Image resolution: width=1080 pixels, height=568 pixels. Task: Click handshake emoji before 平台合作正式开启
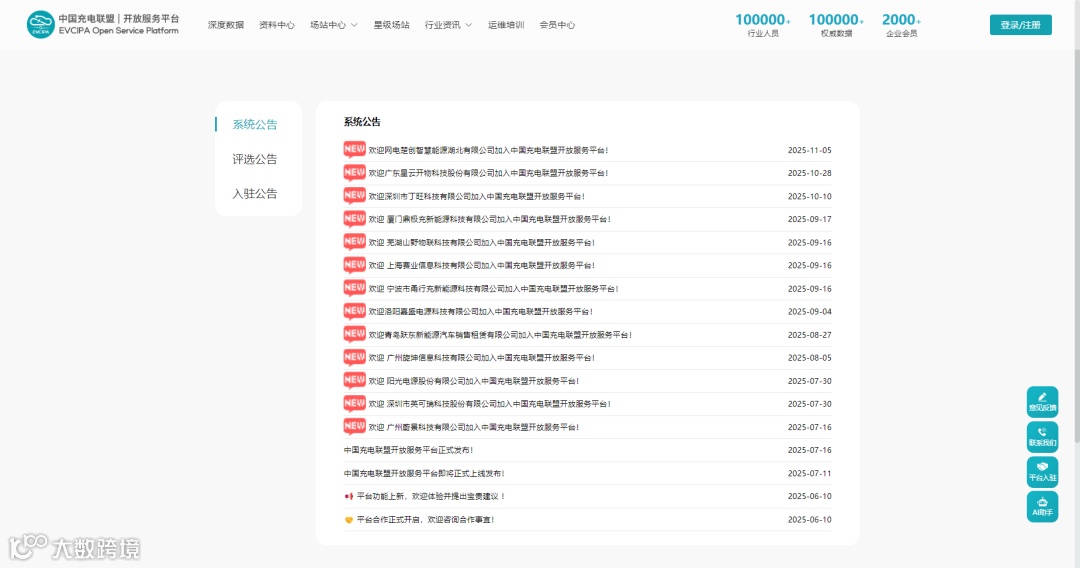tap(349, 520)
